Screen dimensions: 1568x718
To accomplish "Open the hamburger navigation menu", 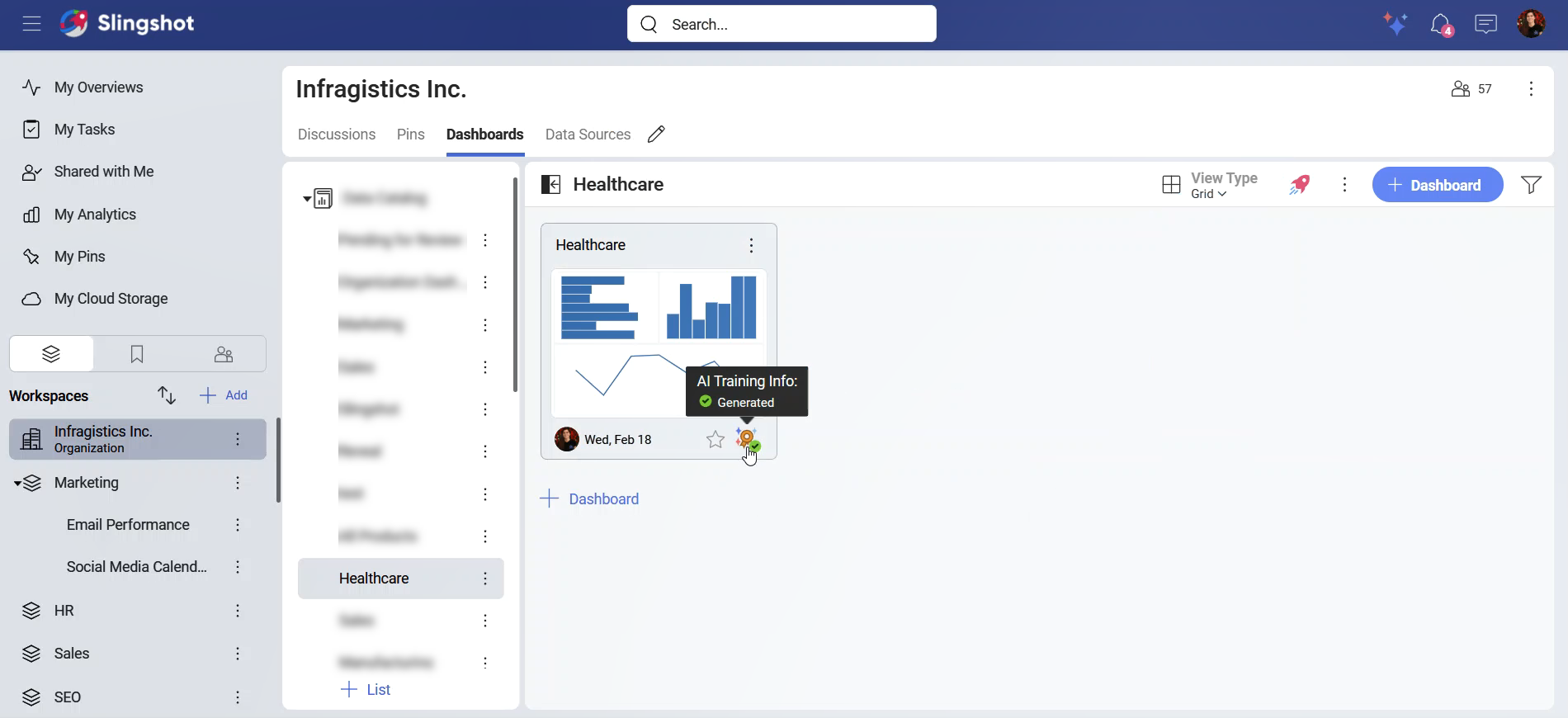I will pos(32,24).
